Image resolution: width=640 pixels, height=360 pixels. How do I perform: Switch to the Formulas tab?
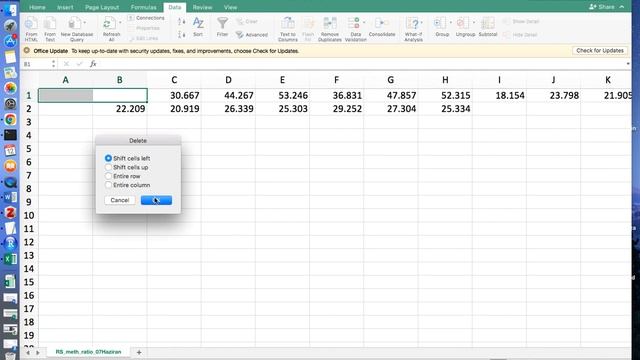click(144, 7)
